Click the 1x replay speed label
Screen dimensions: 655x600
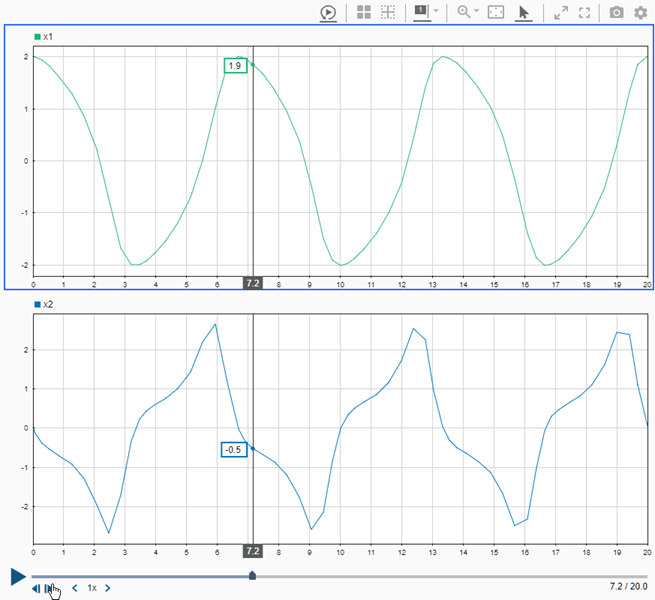point(92,588)
